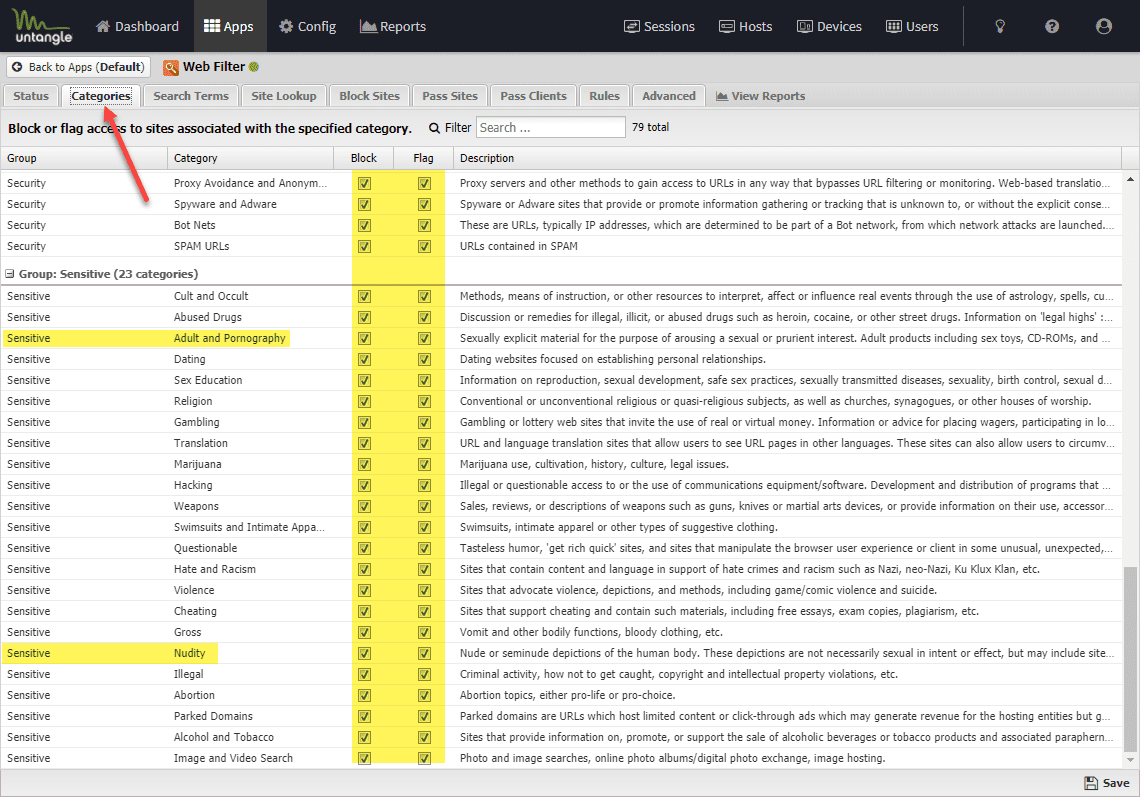
Task: Toggle the Flag checkbox for Gambling
Action: [423, 421]
